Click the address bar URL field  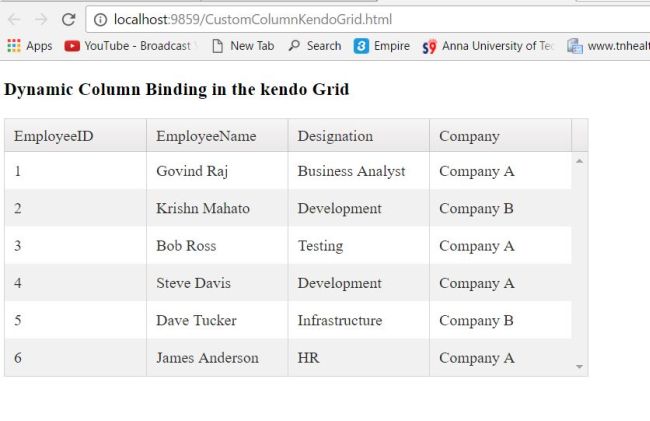pyautogui.click(x=368, y=19)
